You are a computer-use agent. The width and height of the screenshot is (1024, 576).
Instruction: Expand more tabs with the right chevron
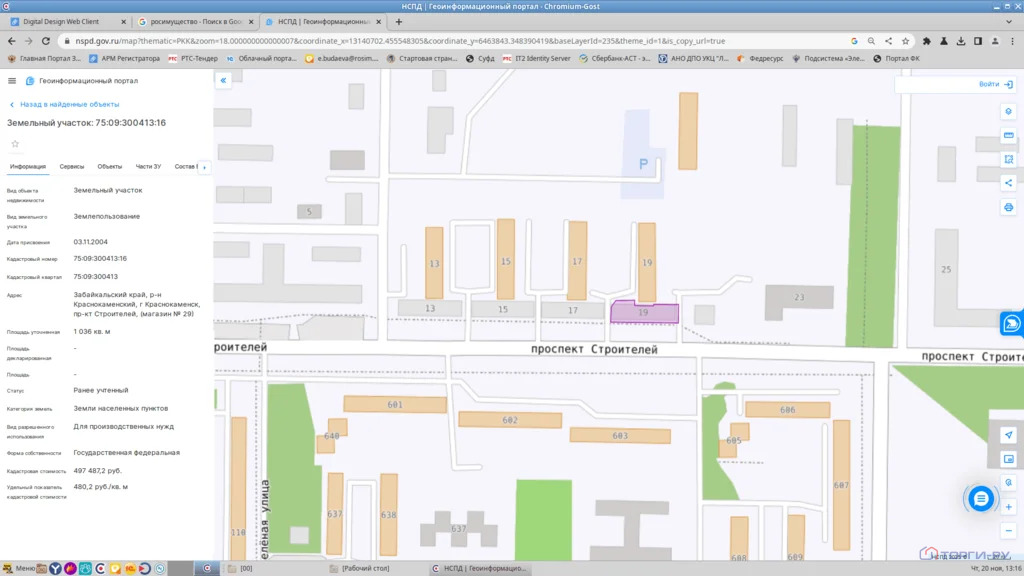(204, 167)
